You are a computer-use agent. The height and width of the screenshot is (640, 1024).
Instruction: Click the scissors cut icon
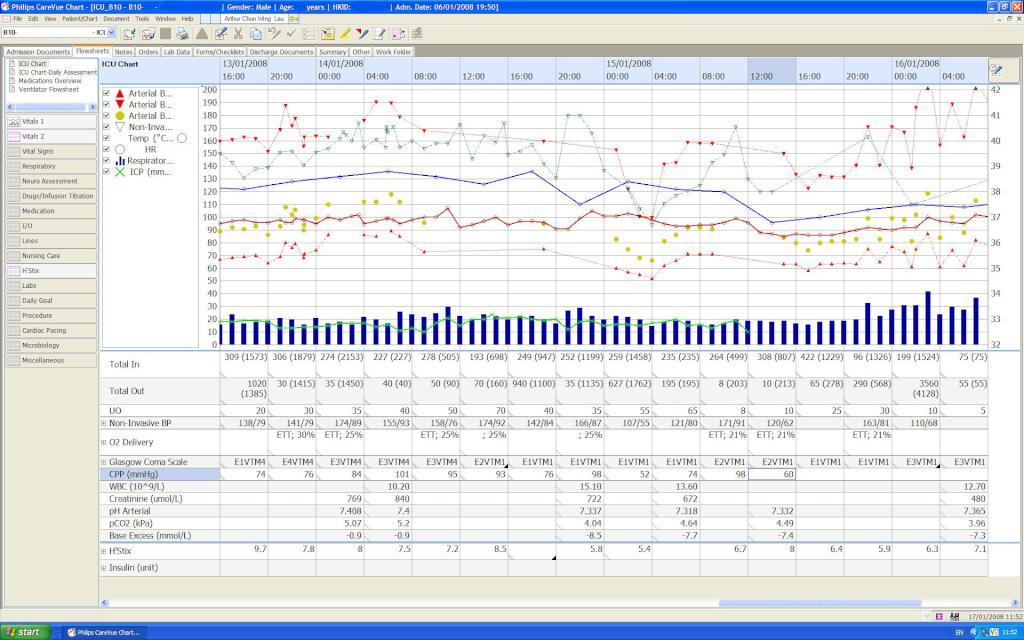coord(238,33)
